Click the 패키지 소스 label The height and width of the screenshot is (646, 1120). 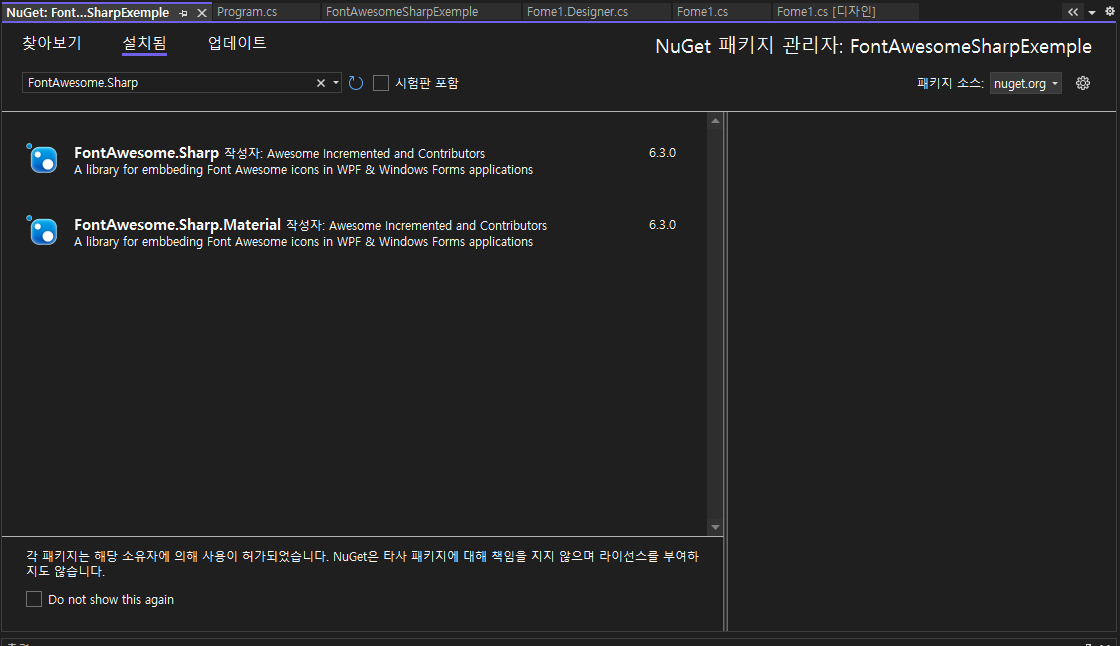pos(950,84)
